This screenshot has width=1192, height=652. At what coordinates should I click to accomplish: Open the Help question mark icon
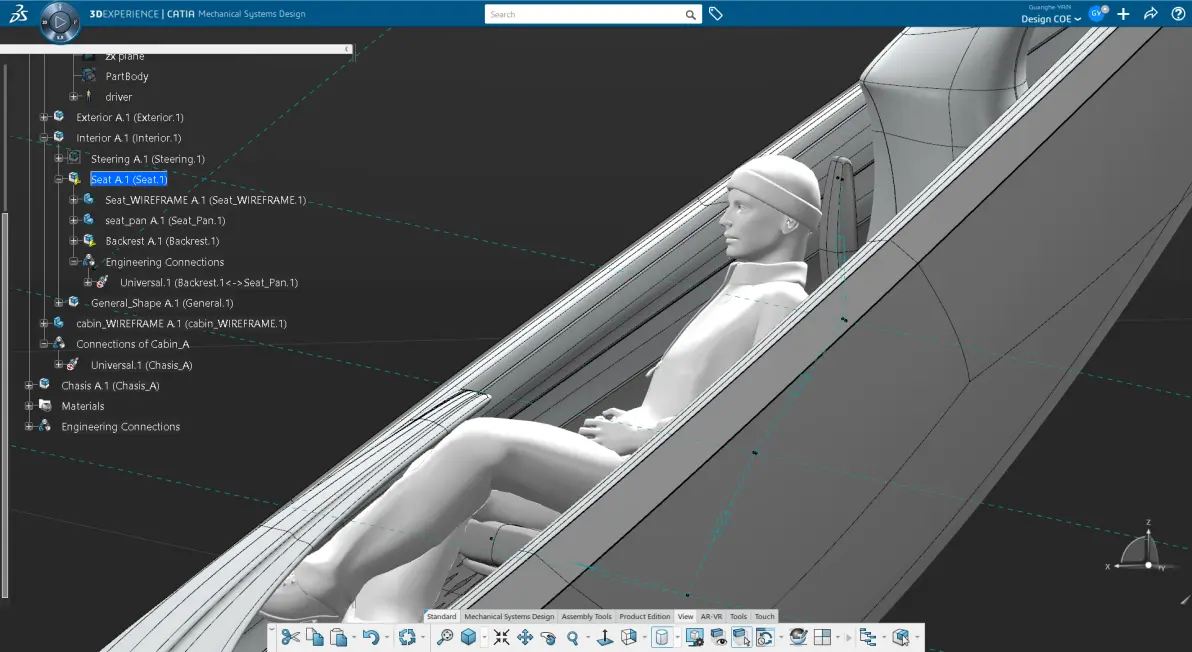[x=1178, y=14]
